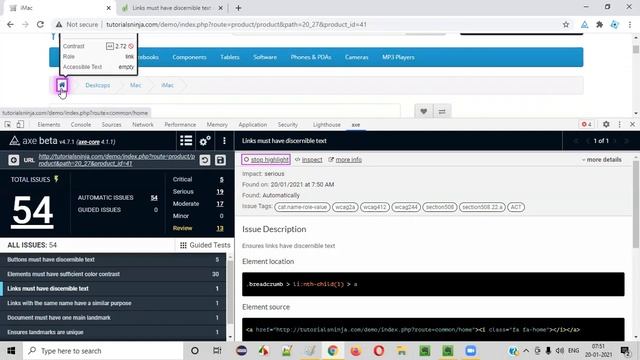This screenshot has width=640, height=360.
Task: Select Document must have one main landmark
Action: click(113, 318)
